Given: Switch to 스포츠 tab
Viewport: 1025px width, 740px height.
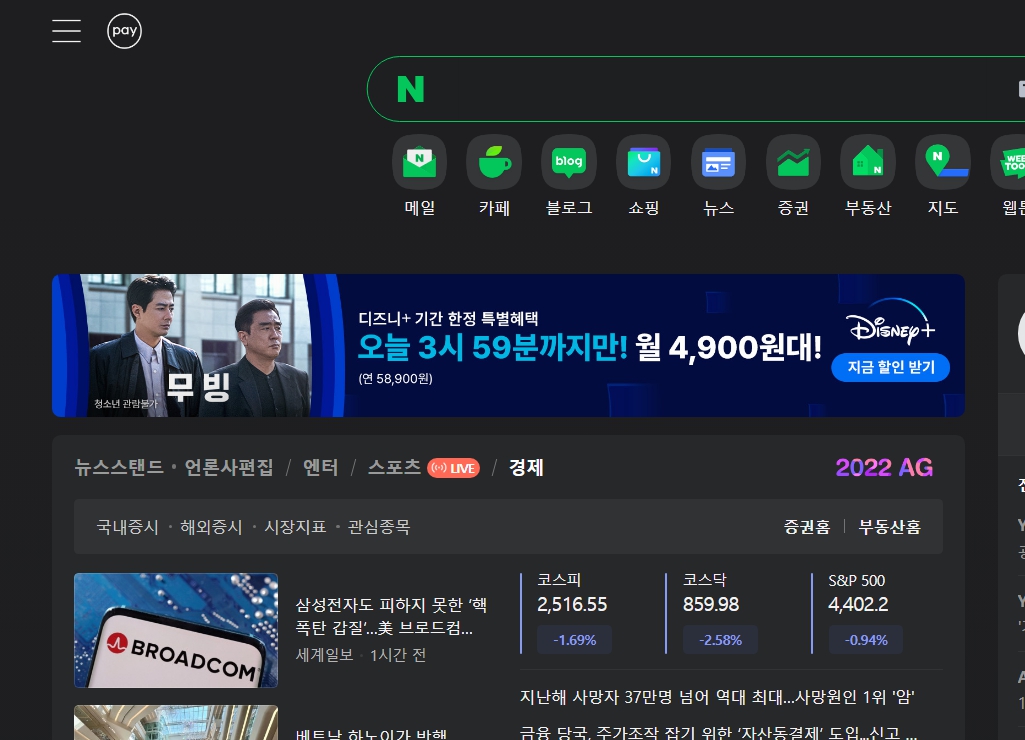Looking at the screenshot, I should point(394,467).
